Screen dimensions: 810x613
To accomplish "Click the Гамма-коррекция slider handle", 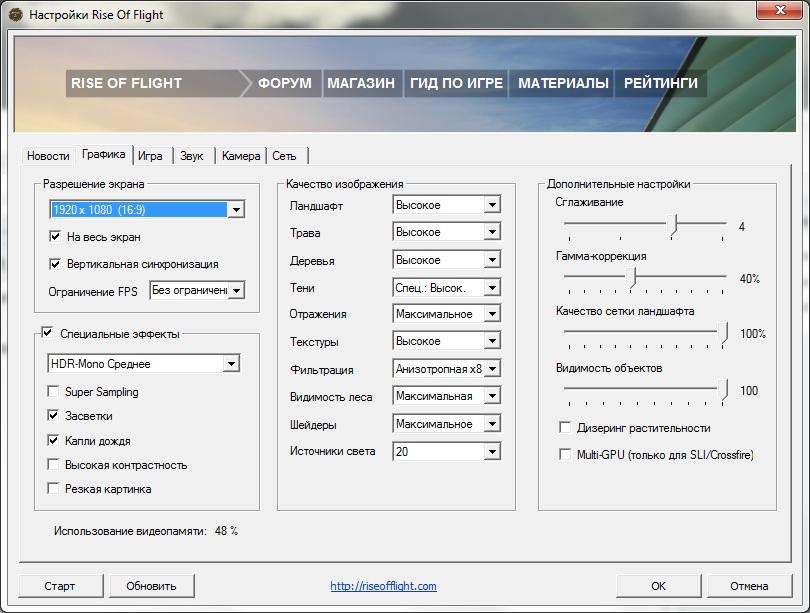I will coord(631,279).
